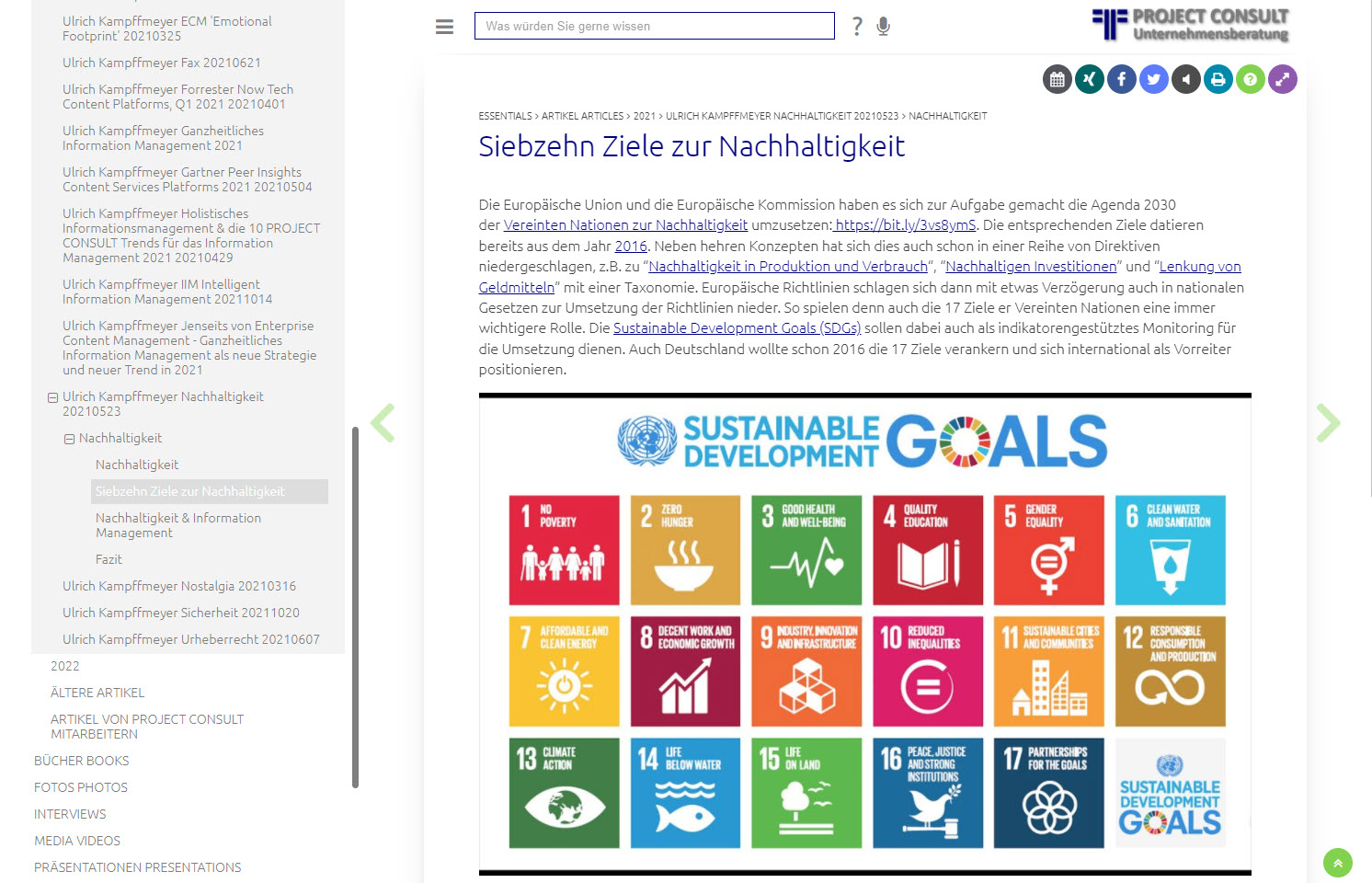This screenshot has height=883, width=1372.
Task: Follow the '2016' hyperlink
Action: [631, 247]
